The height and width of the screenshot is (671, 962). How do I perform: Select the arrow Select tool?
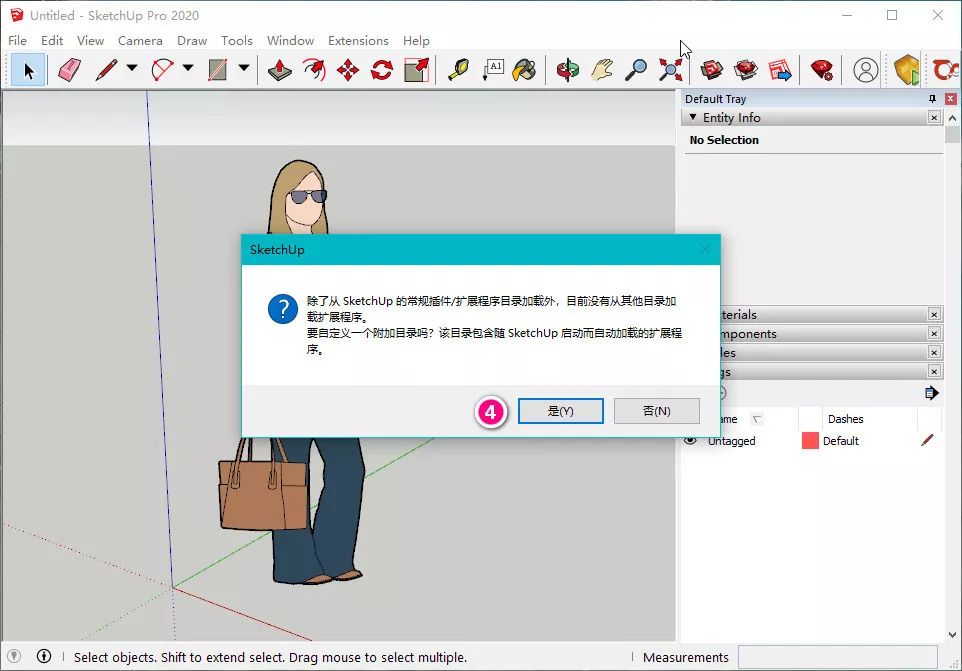(x=28, y=70)
